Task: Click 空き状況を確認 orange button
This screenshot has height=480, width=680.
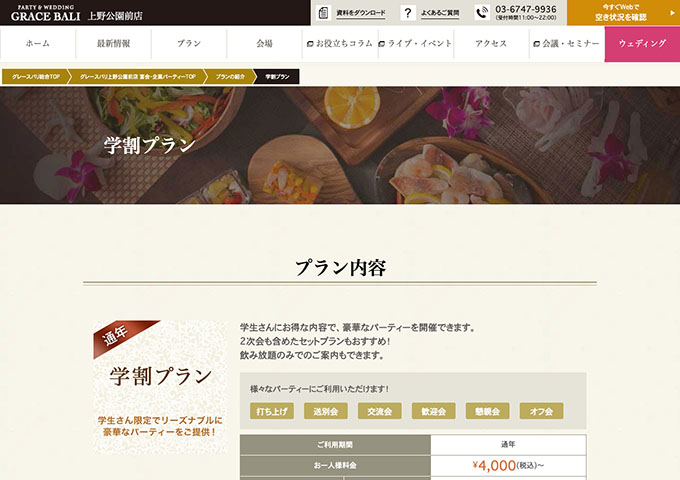Action: [x=623, y=13]
